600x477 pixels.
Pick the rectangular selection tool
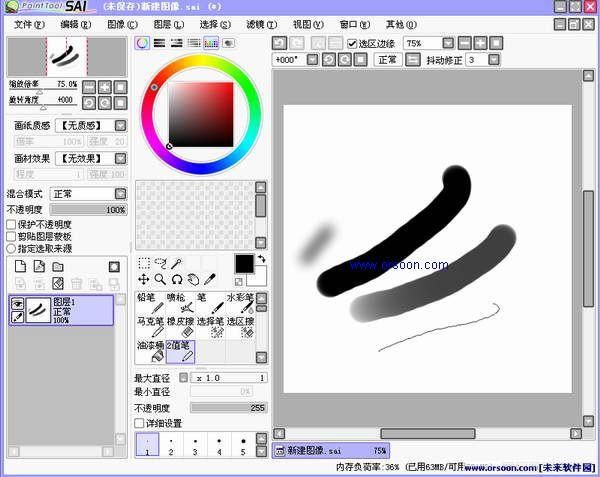tap(143, 264)
